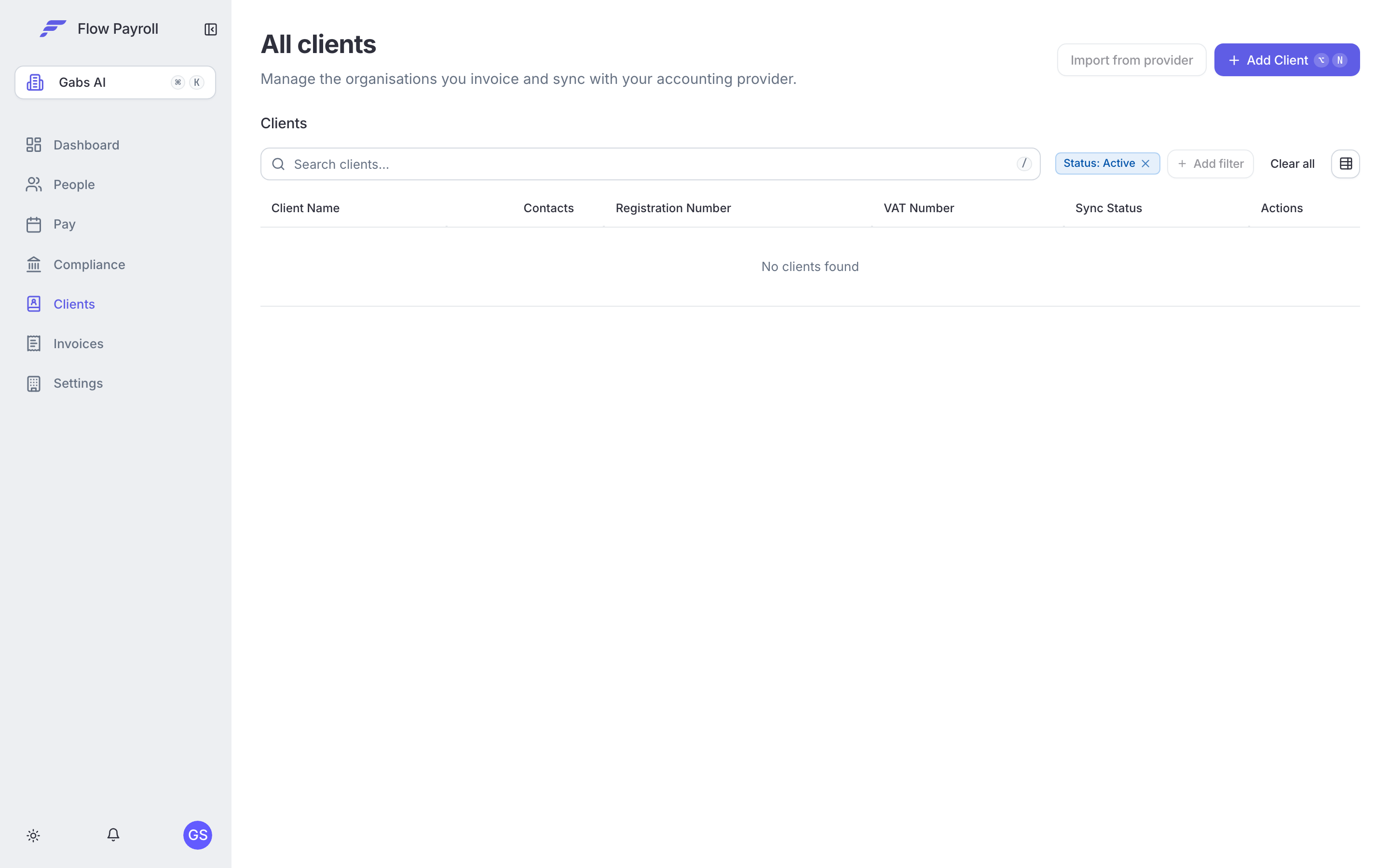1389x868 pixels.
Task: Select Clients in sidebar
Action: click(60, 304)
